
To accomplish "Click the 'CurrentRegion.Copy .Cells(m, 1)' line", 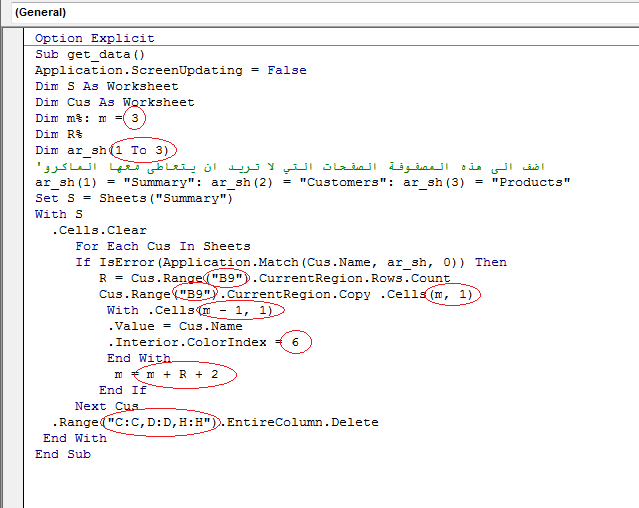I will tap(286, 294).
